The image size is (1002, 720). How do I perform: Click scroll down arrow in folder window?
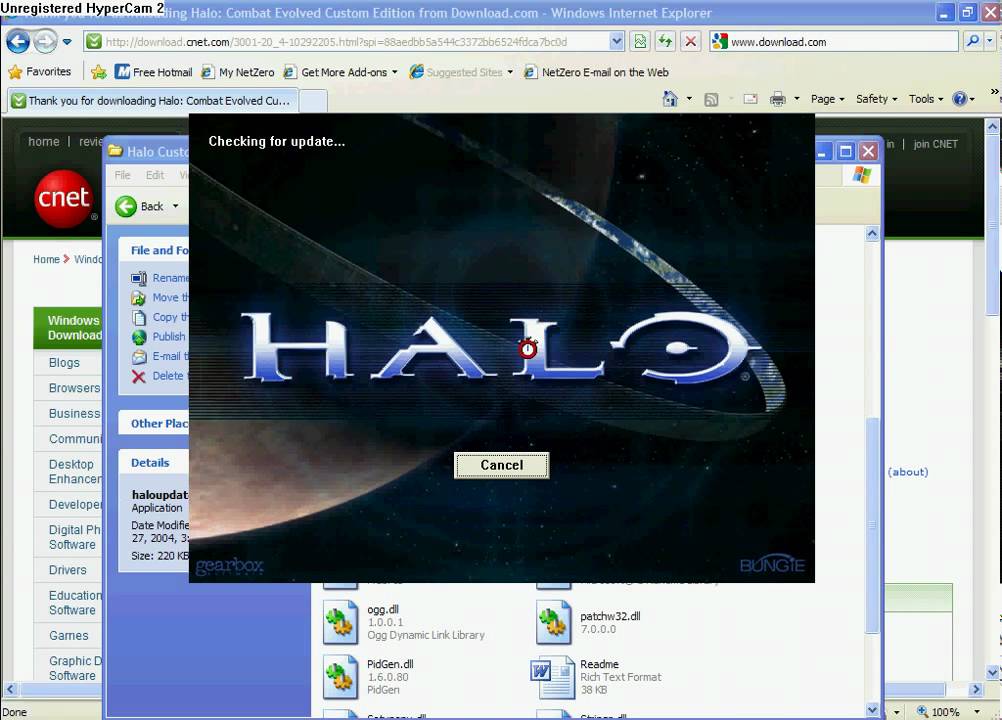[x=872, y=709]
